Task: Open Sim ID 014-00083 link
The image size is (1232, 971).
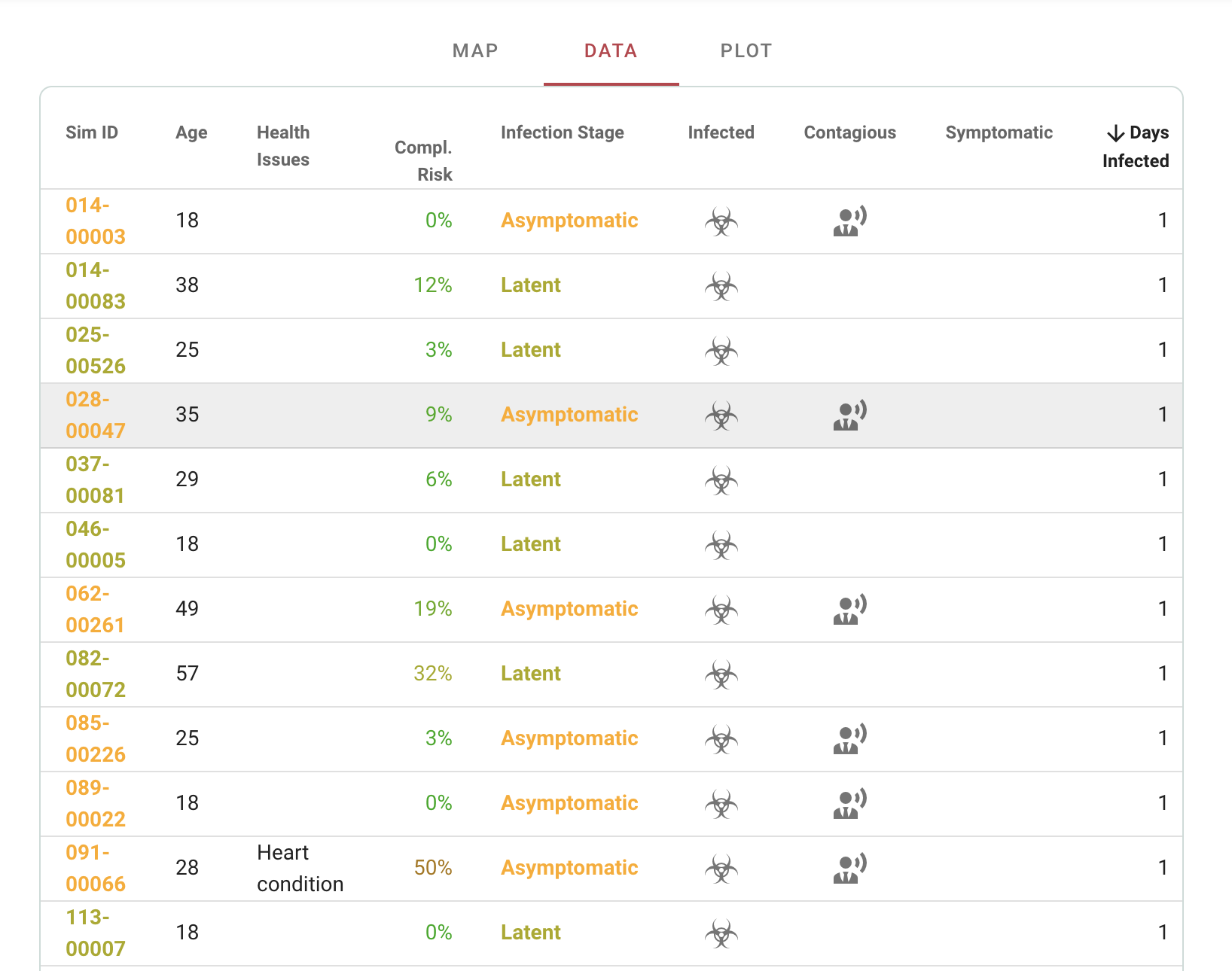Action: 95,286
